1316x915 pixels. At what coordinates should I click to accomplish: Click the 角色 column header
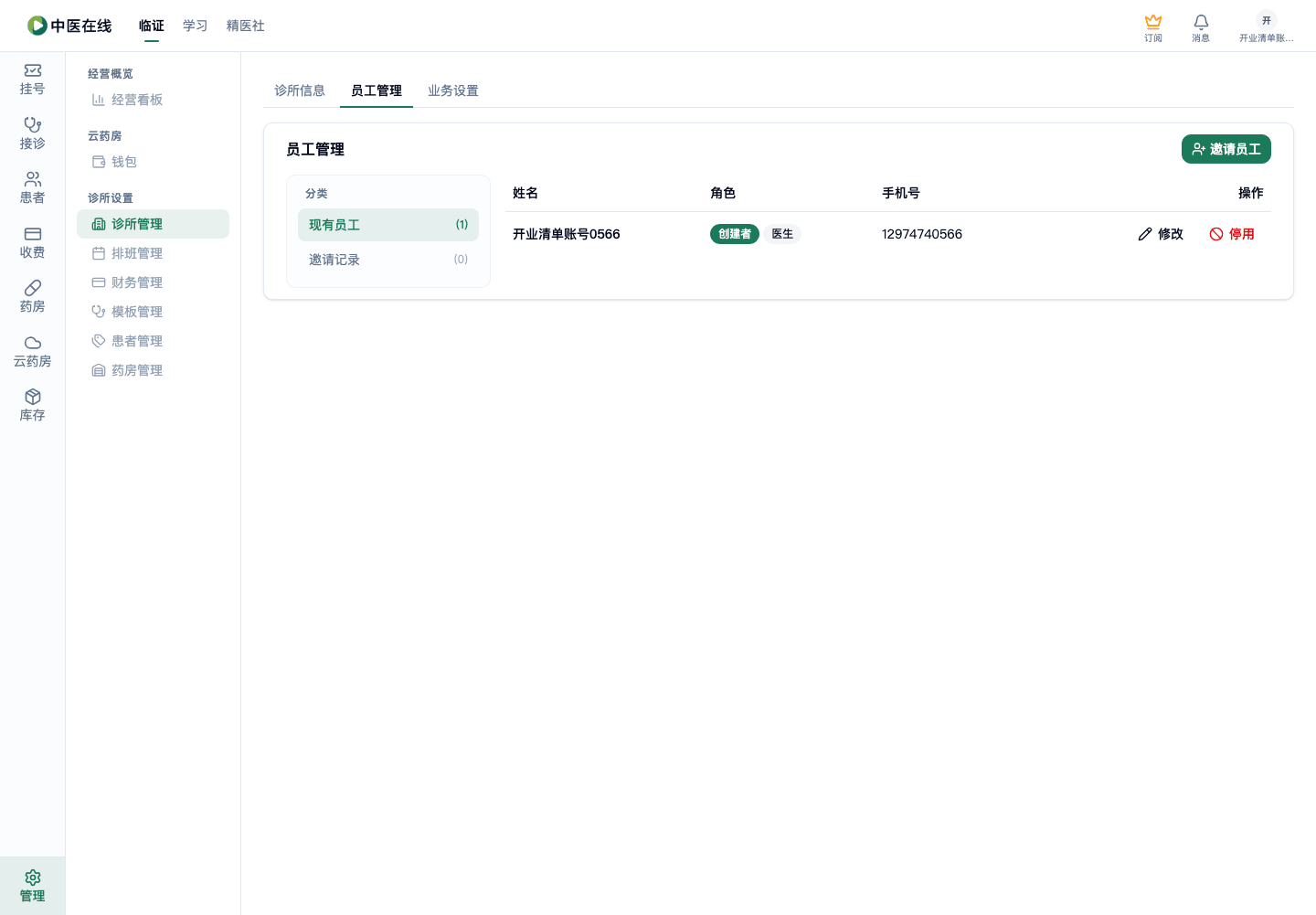[723, 193]
